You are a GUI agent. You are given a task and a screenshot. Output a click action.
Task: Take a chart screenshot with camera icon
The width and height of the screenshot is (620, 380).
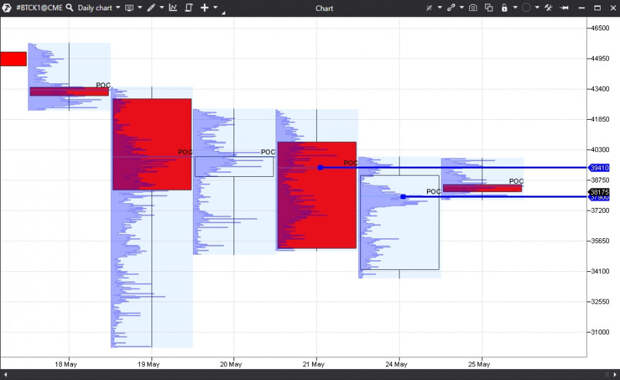pyautogui.click(x=473, y=8)
